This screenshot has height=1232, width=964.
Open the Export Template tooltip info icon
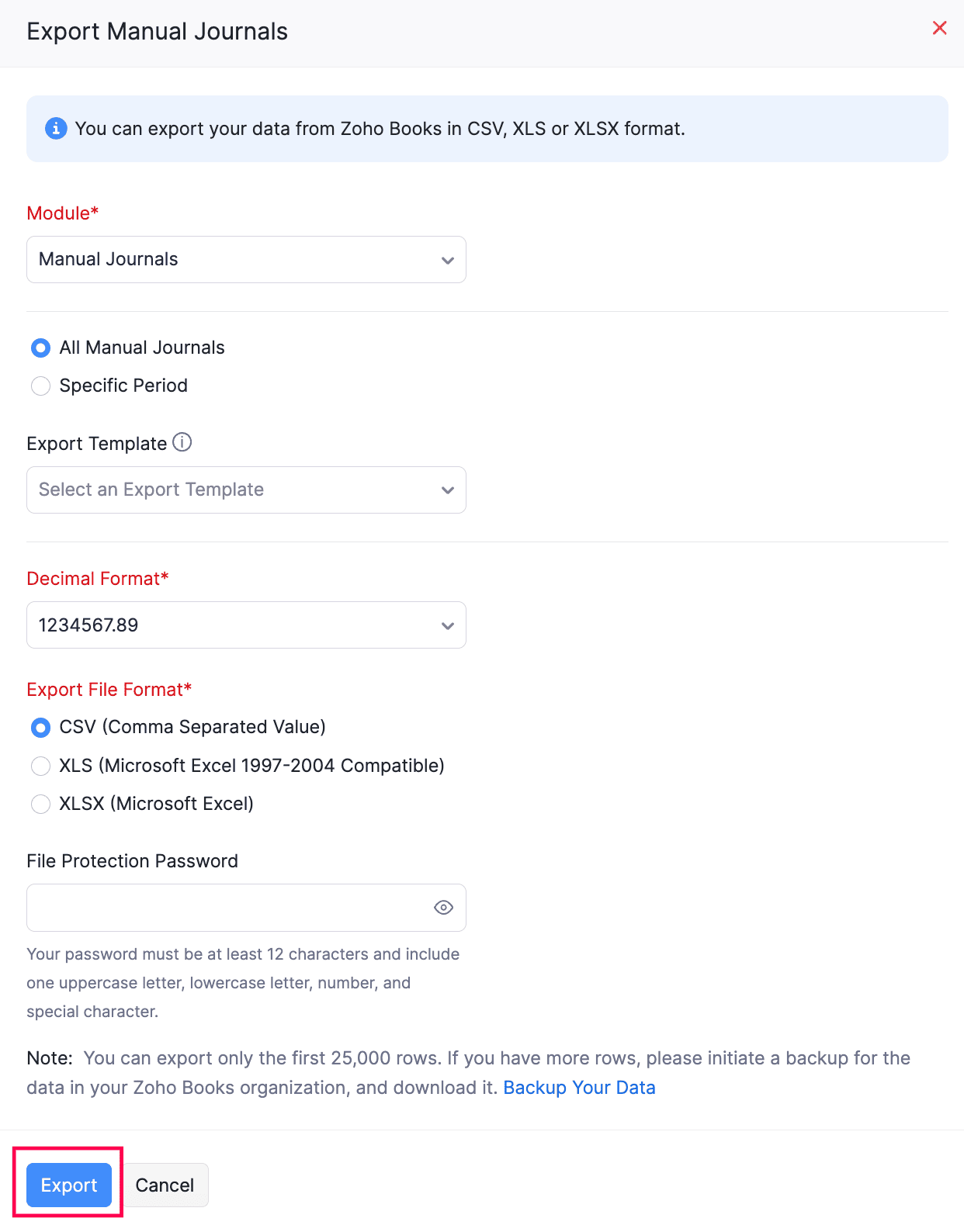182,442
